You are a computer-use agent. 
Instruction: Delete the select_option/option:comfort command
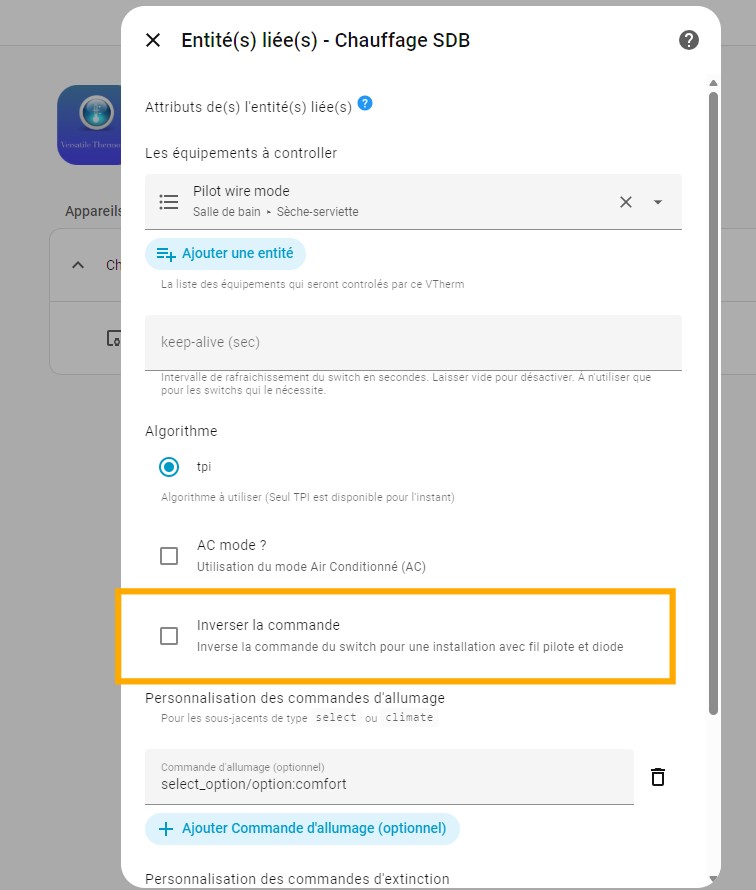[x=658, y=777]
